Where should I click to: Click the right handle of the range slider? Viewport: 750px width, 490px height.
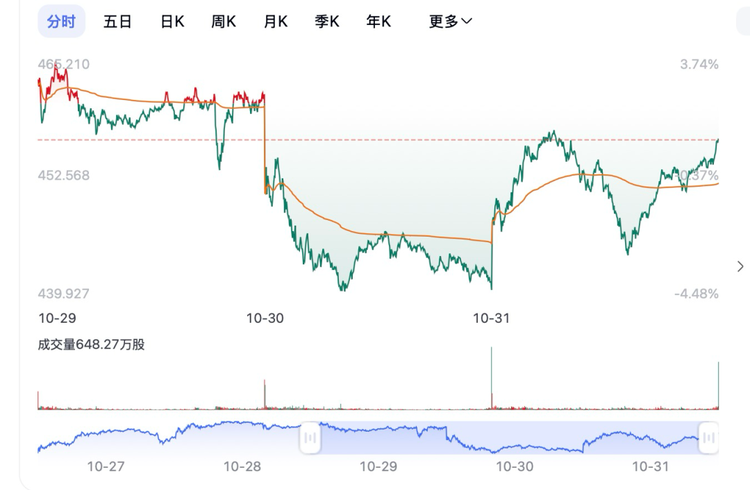click(709, 437)
